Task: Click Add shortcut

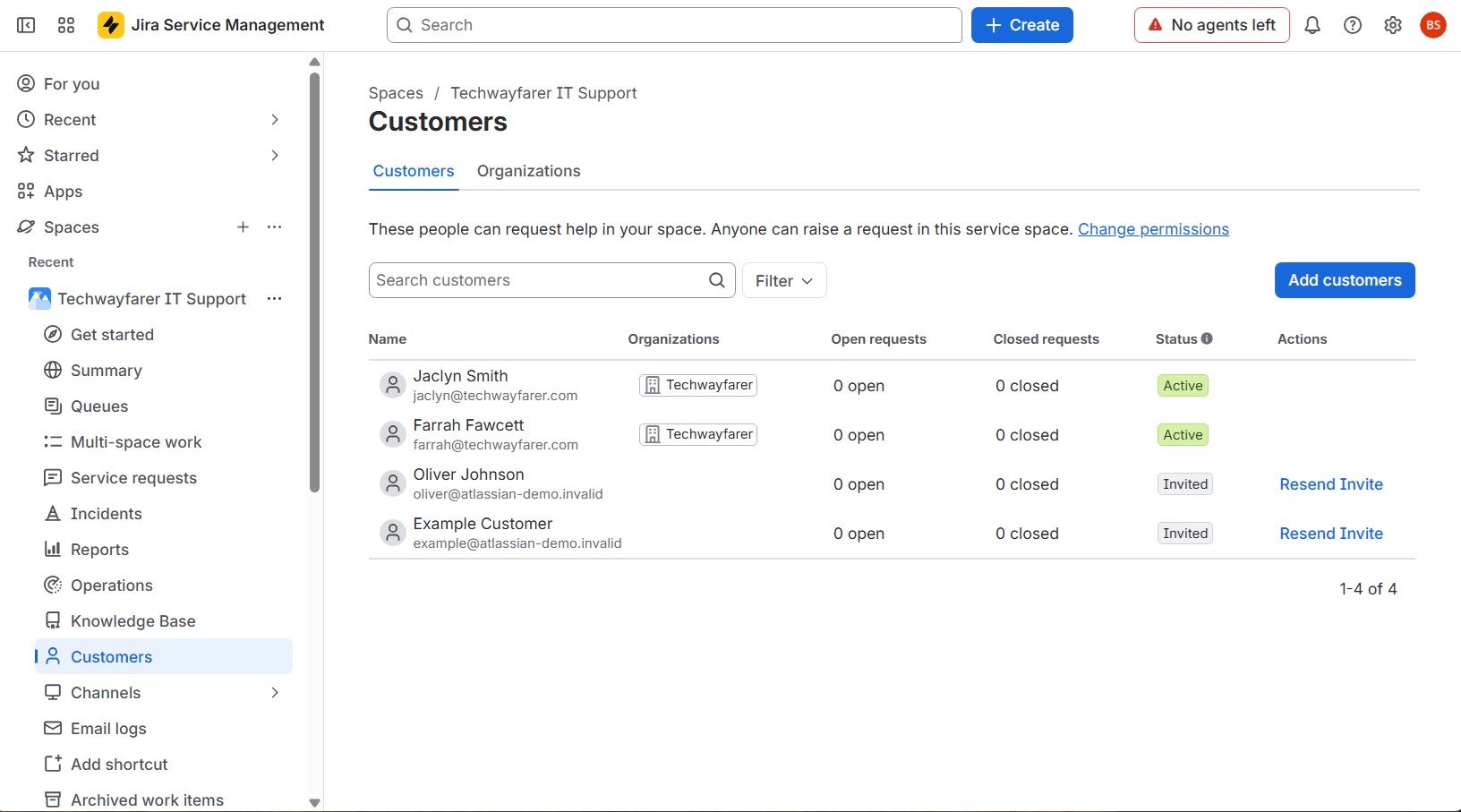Action: pos(164,765)
